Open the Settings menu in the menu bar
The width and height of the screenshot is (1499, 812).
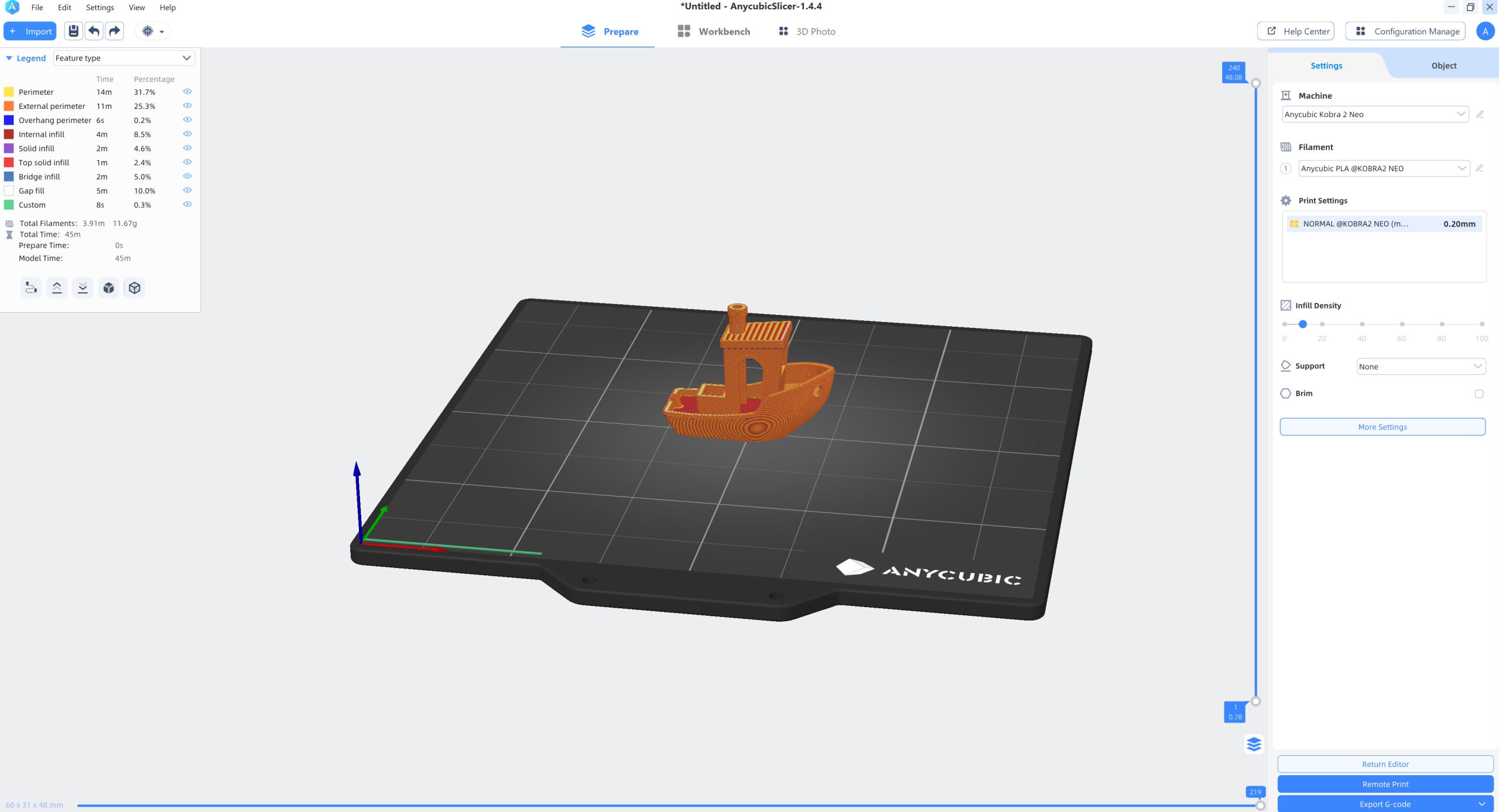coord(100,8)
